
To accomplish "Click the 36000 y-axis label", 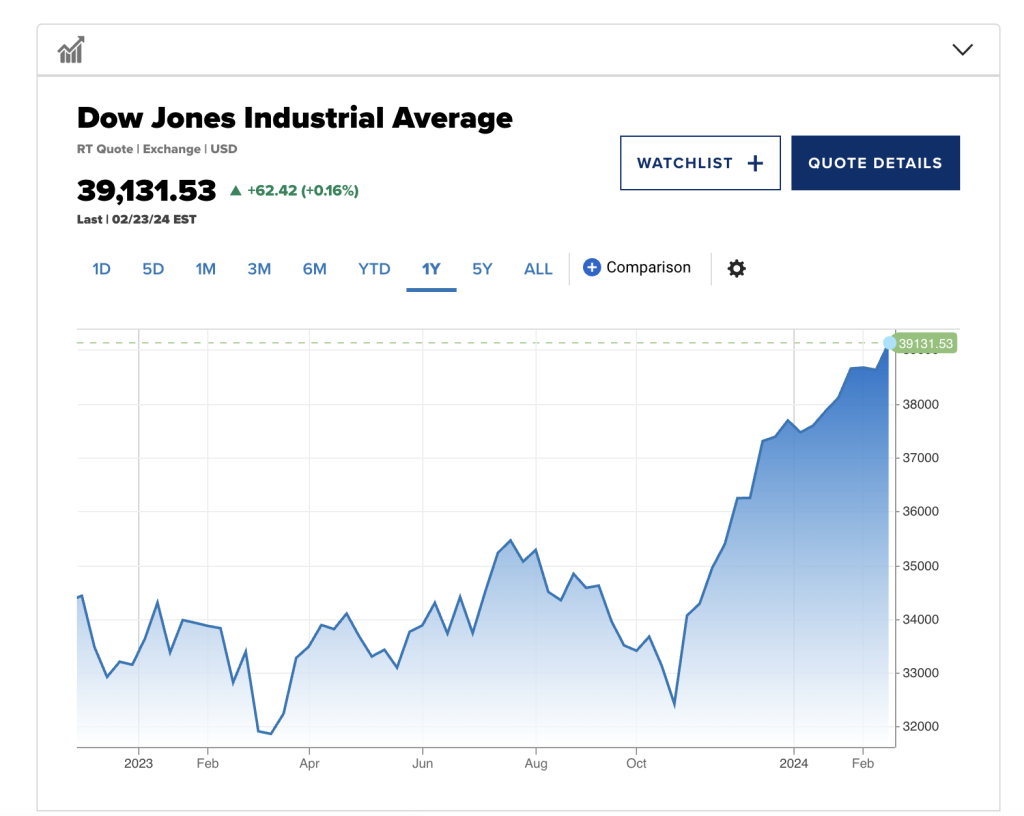I will click(x=920, y=512).
